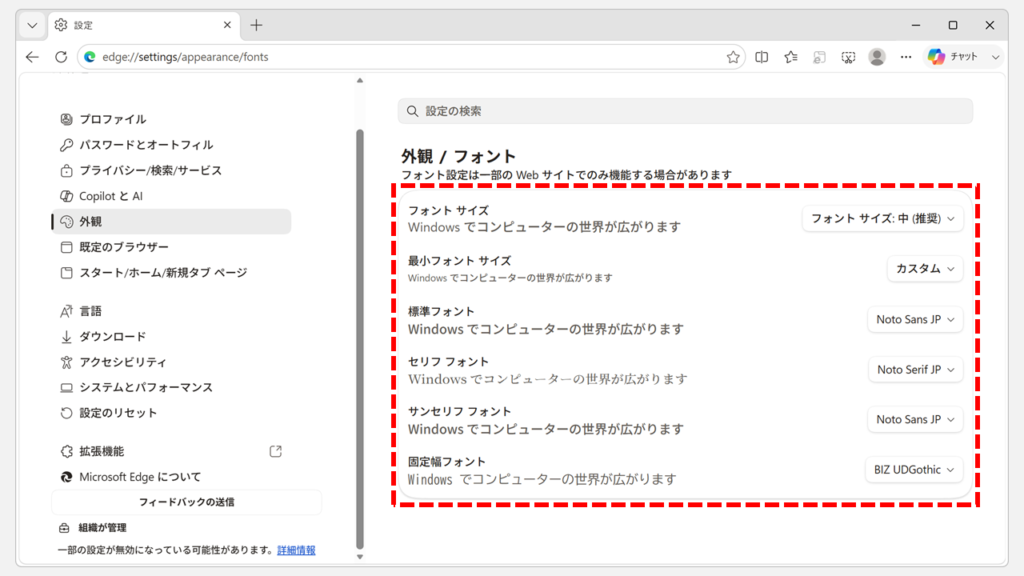Open Copilot と AI settings
This screenshot has width=1024, height=576.
point(171,196)
